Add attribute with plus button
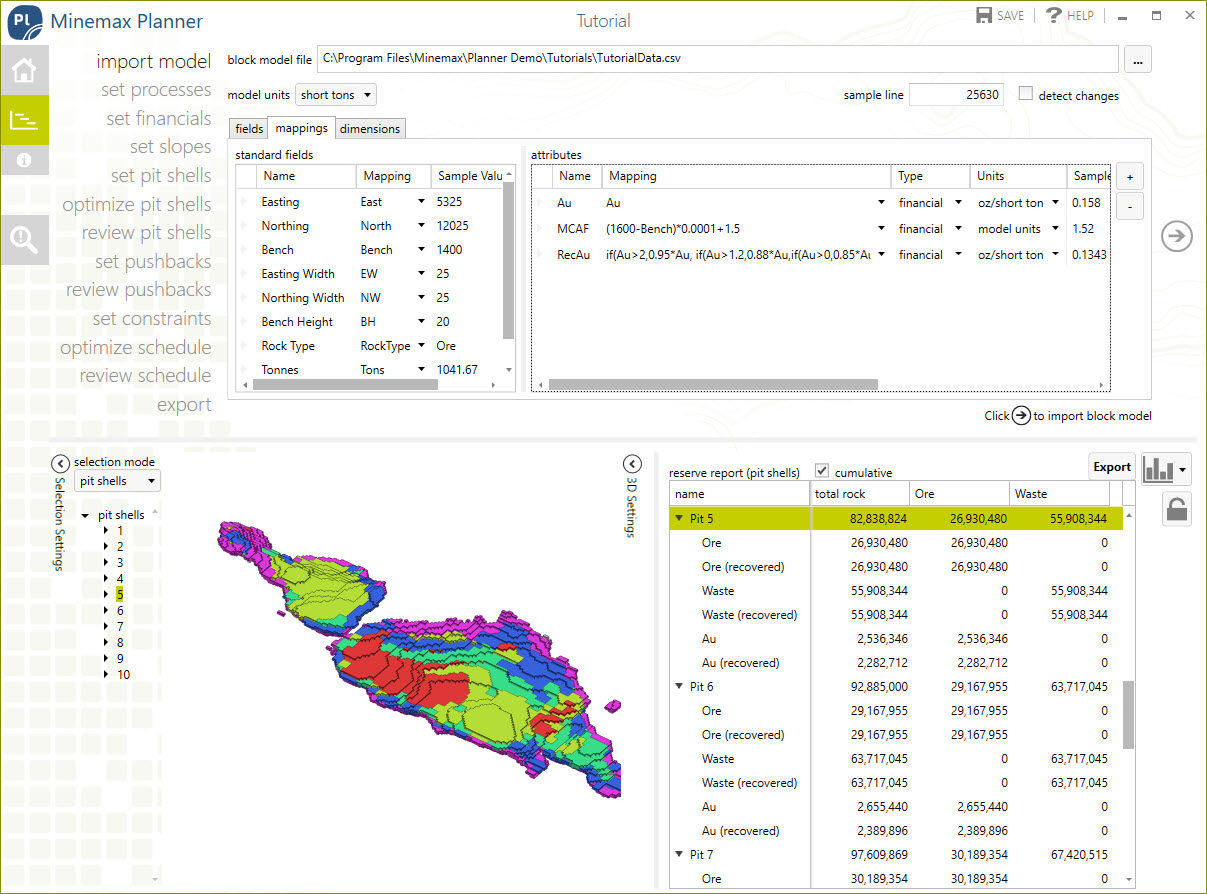Screen dimensions: 1207x894 click(1130, 176)
